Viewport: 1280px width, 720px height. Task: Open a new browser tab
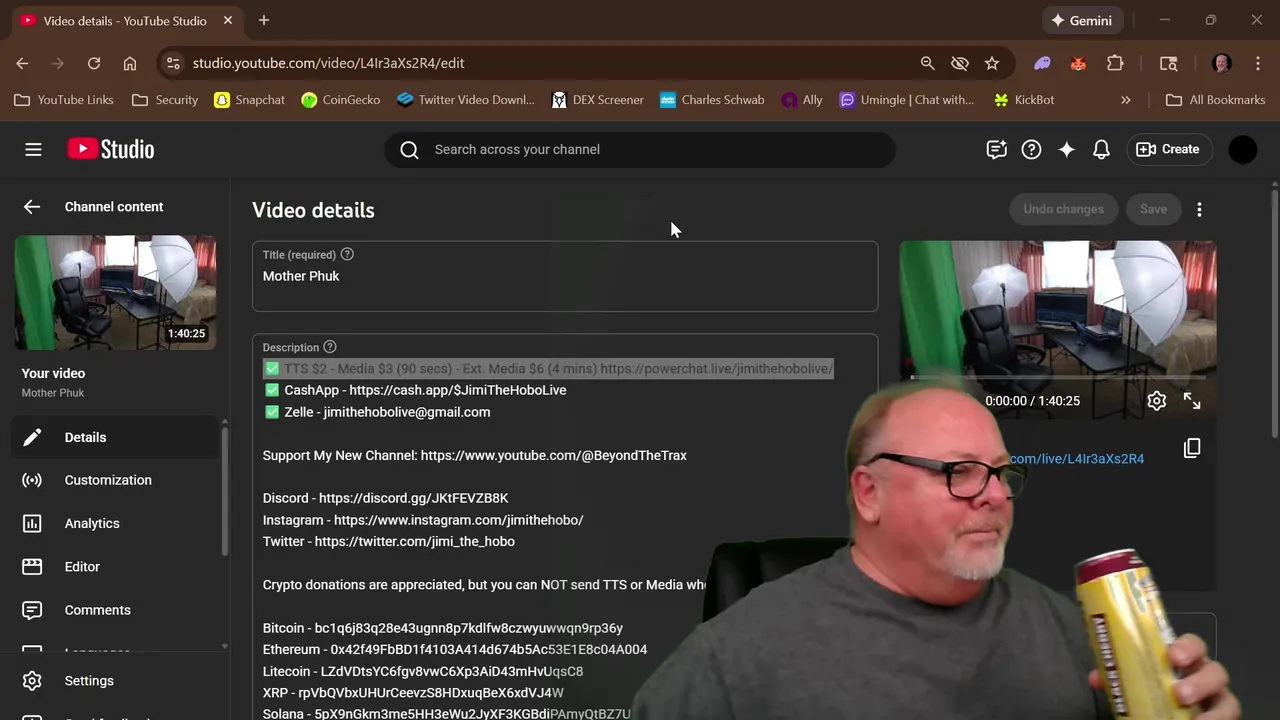pos(264,20)
